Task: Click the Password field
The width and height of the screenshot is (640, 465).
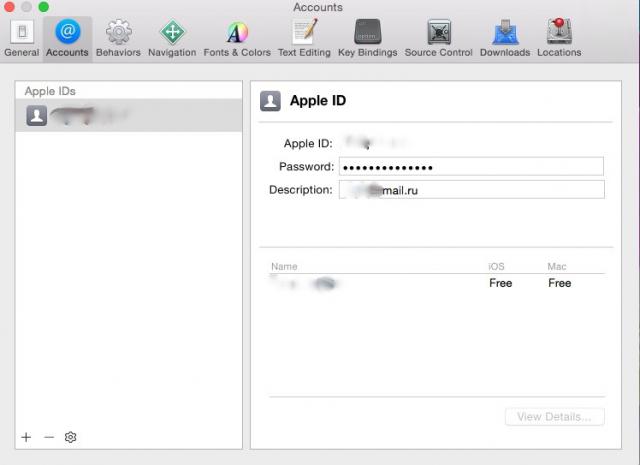Action: [x=471, y=167]
